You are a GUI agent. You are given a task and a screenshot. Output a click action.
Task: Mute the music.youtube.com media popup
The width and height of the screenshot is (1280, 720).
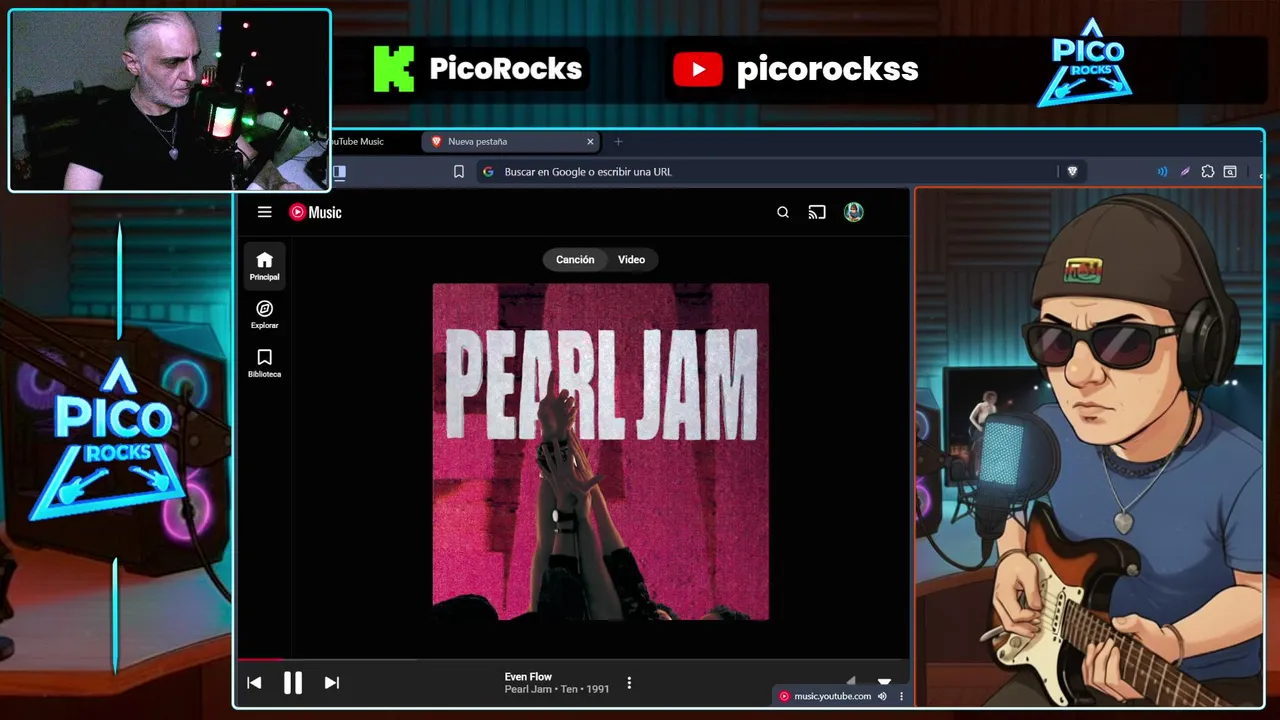click(x=882, y=696)
